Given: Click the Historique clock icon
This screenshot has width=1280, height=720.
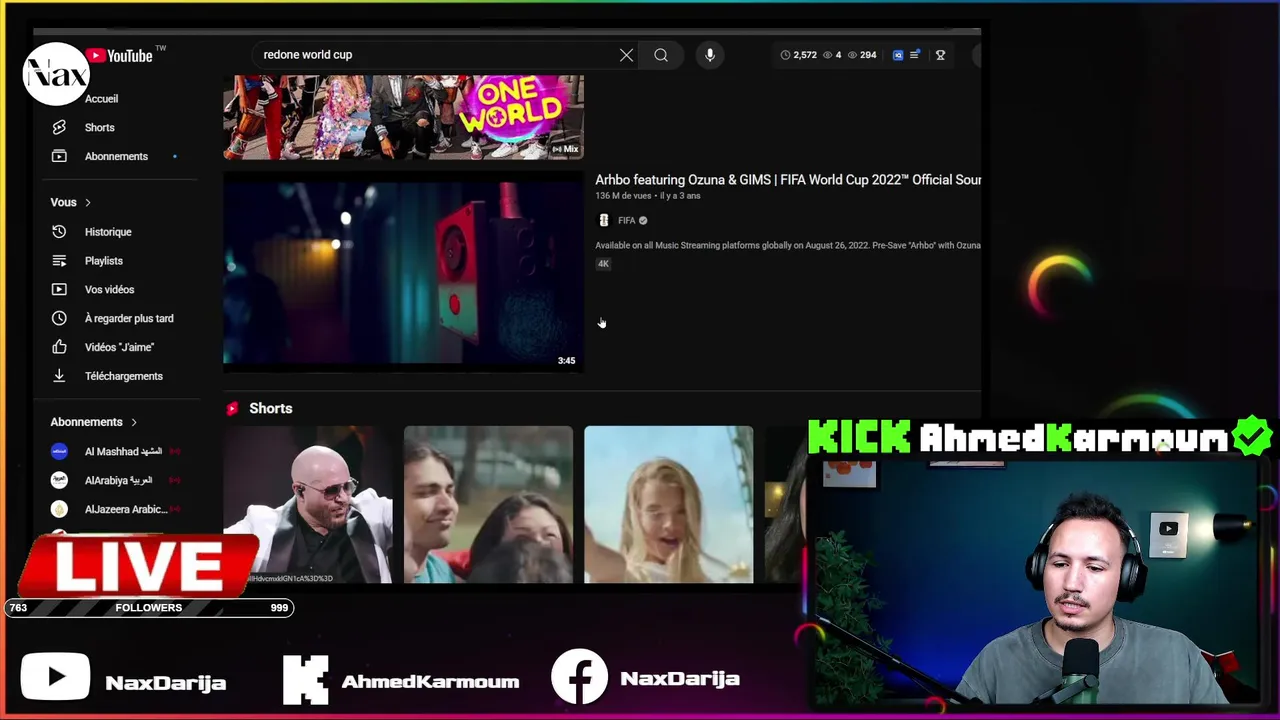Looking at the screenshot, I should (59, 232).
